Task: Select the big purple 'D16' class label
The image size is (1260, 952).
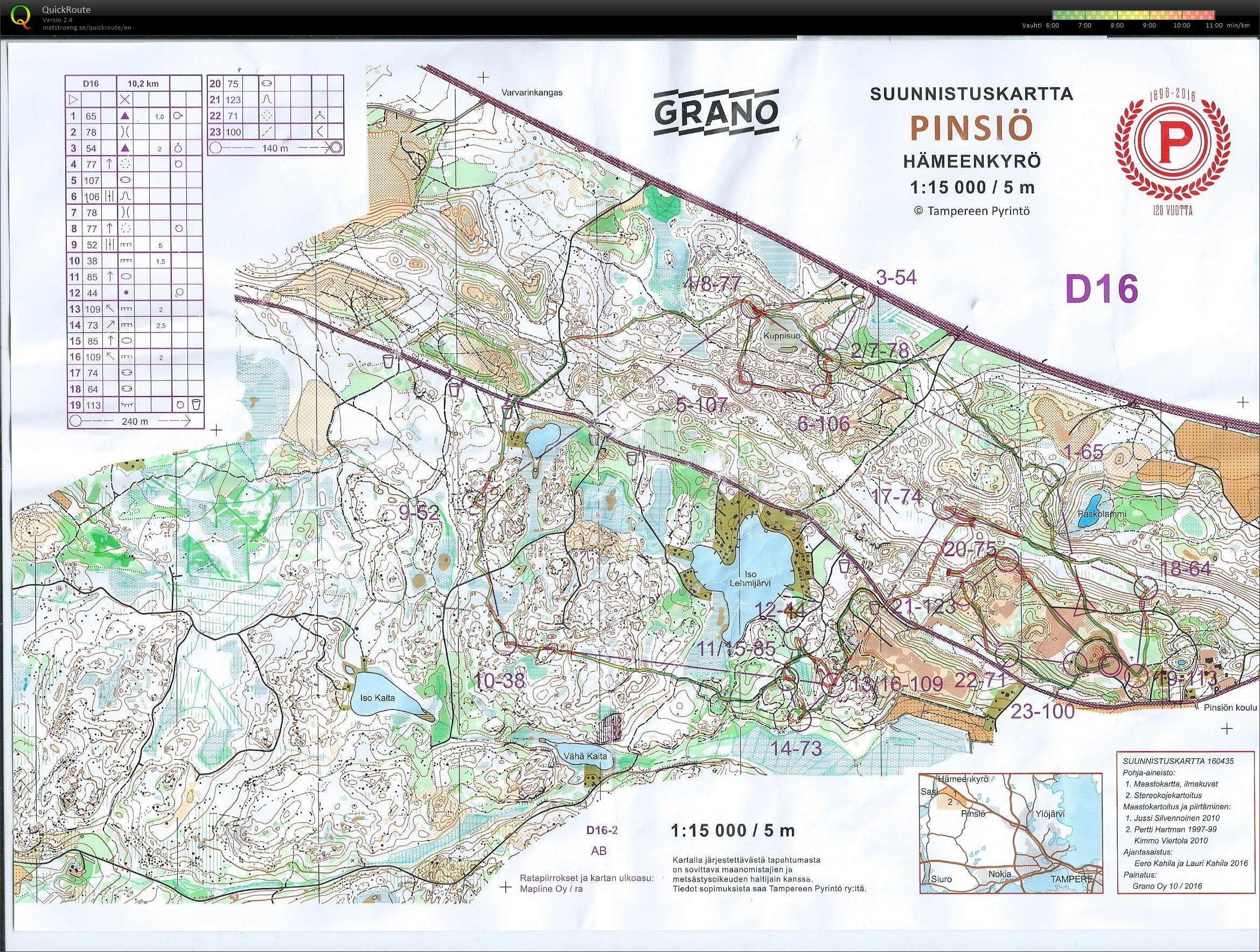Action: click(x=1102, y=289)
